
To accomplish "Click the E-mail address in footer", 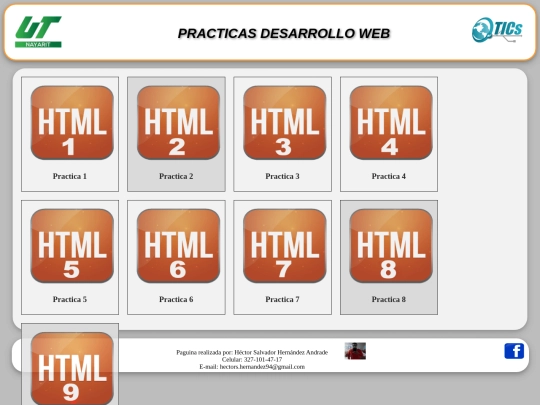I will pyautogui.click(x=252, y=367).
